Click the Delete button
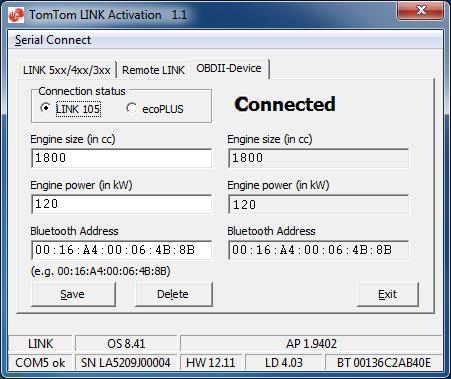This screenshot has width=451, height=379. tap(173, 294)
